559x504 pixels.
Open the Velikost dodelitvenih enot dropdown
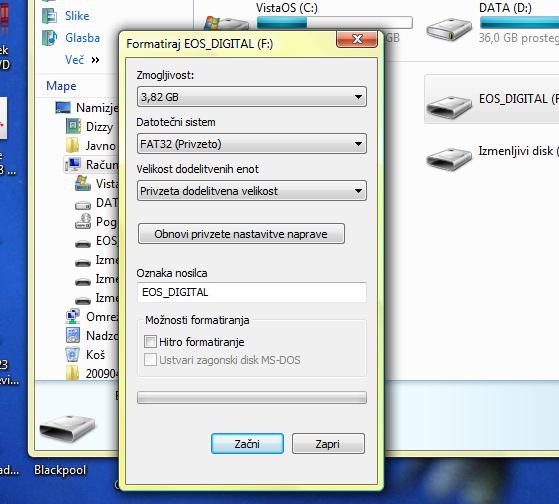tap(252, 191)
